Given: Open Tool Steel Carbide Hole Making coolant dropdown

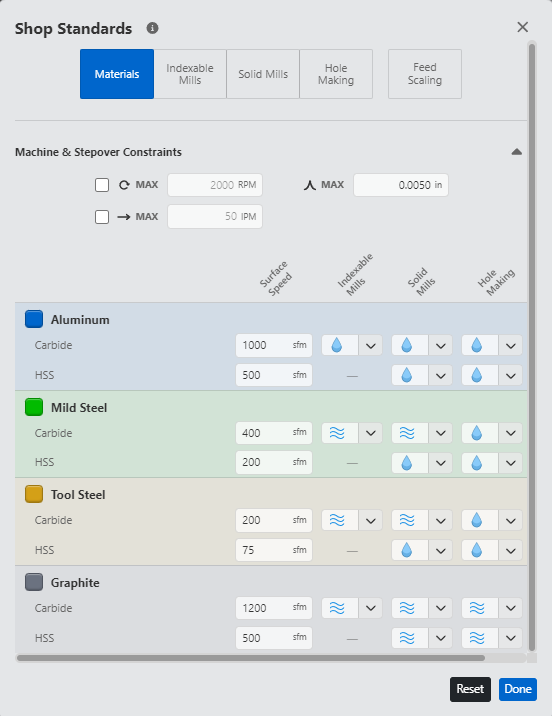Looking at the screenshot, I should click(x=510, y=521).
